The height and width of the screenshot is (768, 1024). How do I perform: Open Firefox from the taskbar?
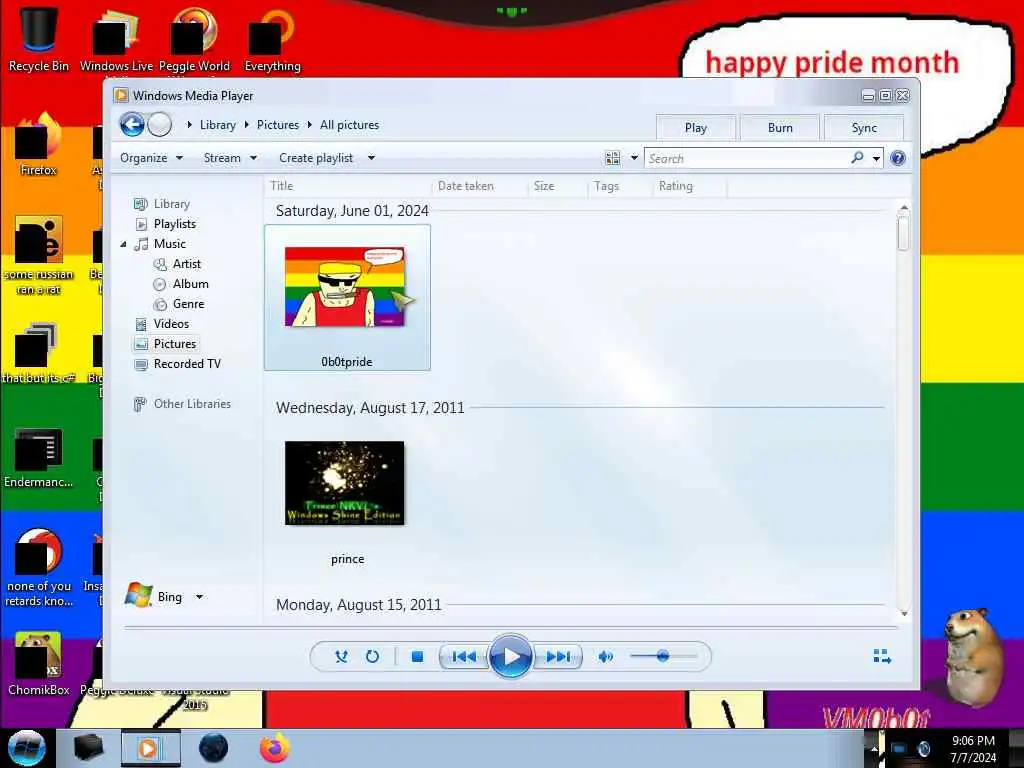[275, 748]
